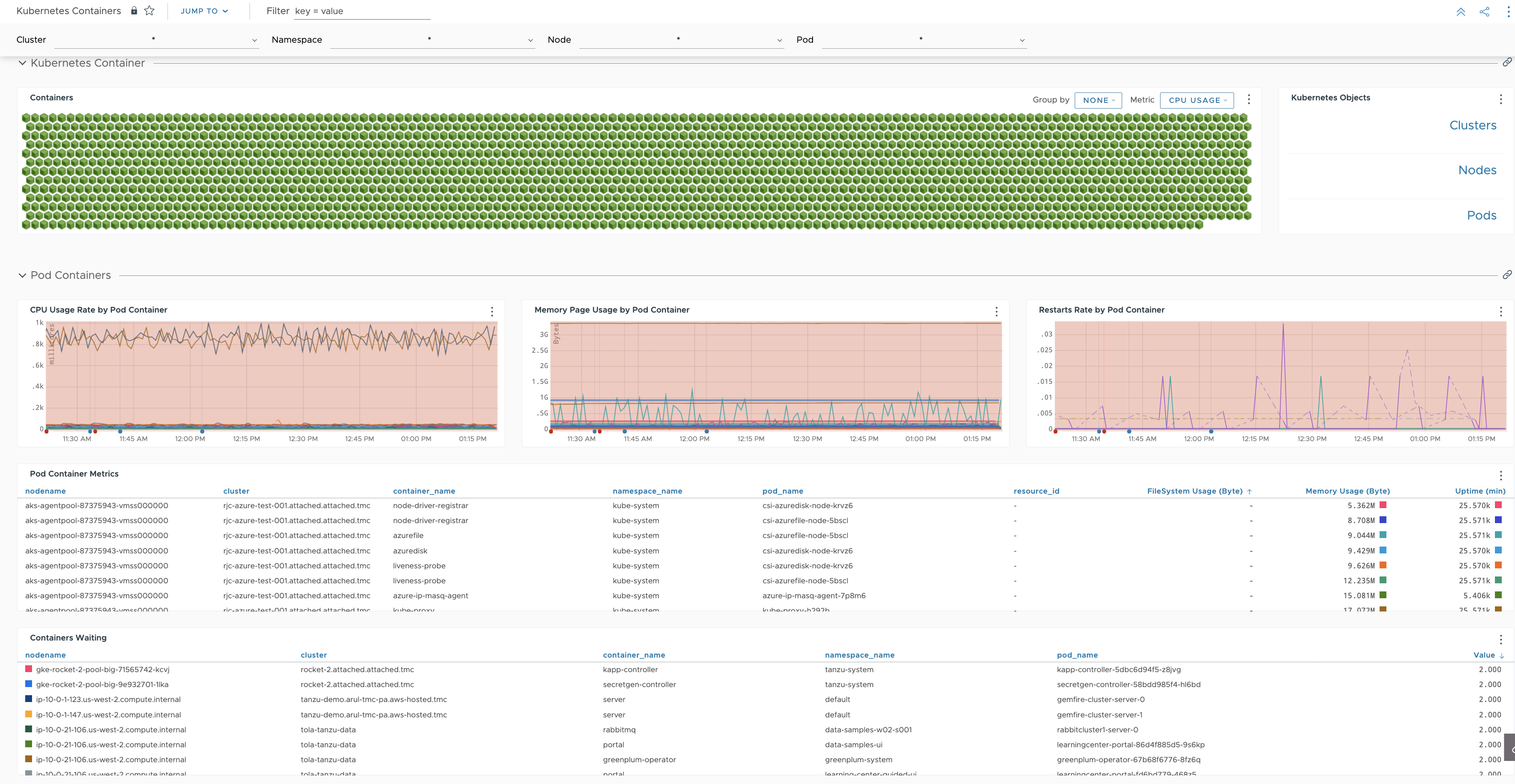Click the share icon in the top right
The height and width of the screenshot is (784, 1515).
pyautogui.click(x=1484, y=11)
